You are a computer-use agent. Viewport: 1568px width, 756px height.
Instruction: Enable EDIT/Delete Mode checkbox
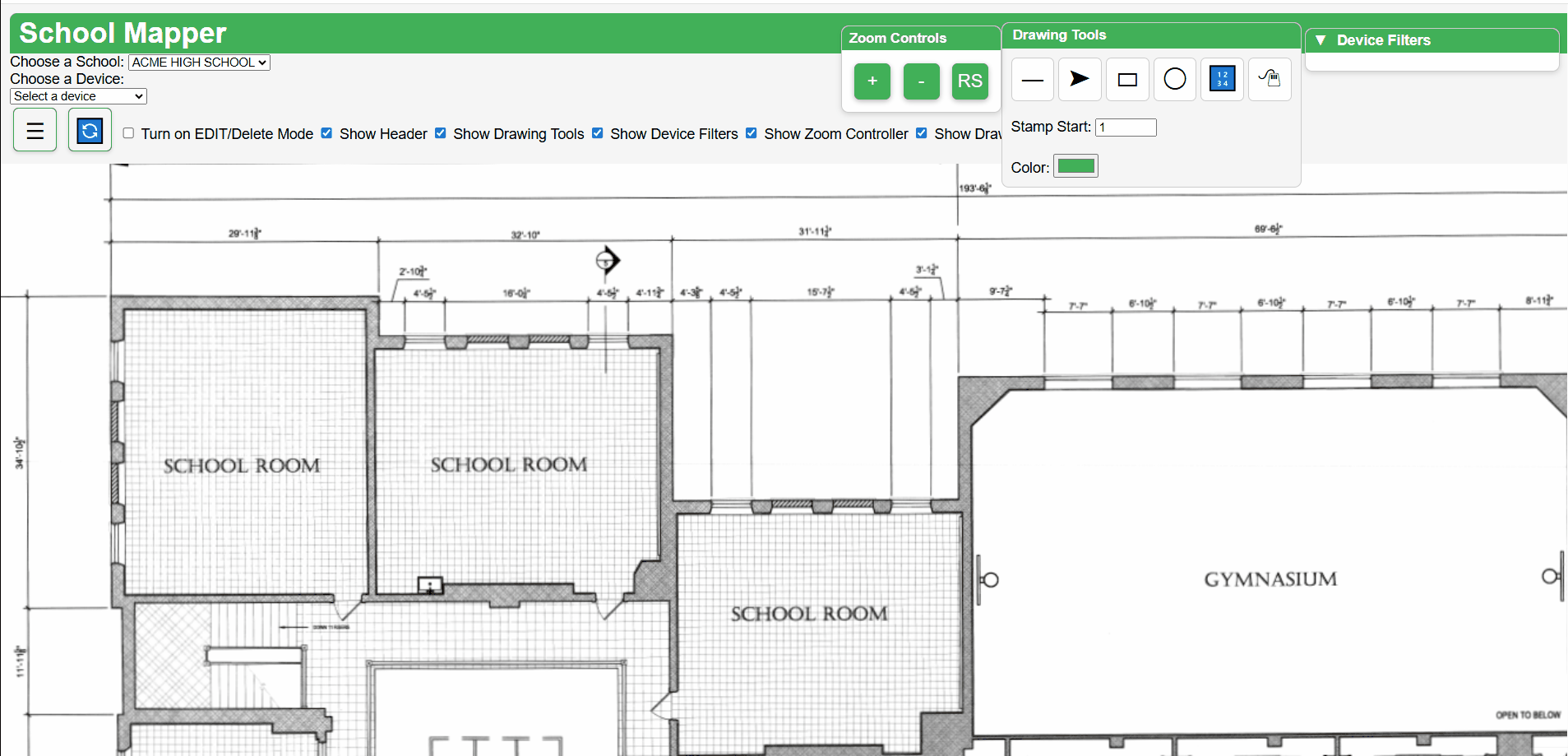point(129,133)
